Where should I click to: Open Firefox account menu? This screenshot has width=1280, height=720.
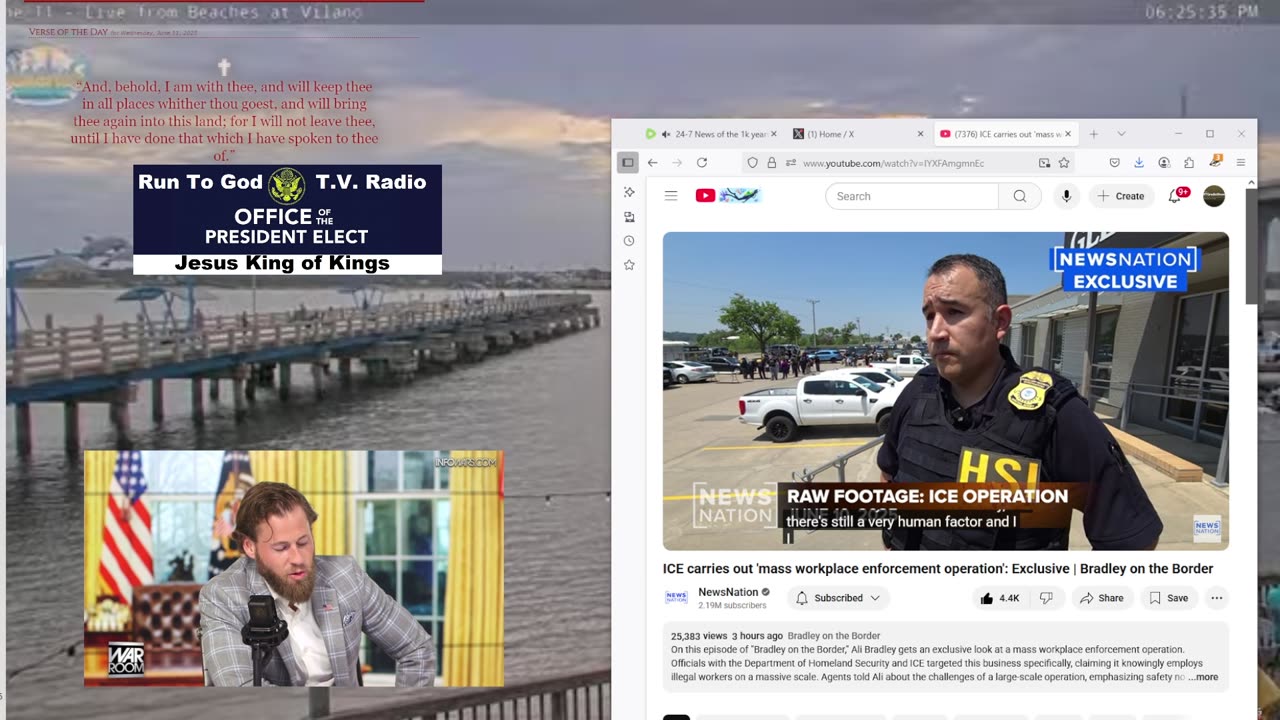tap(1164, 162)
